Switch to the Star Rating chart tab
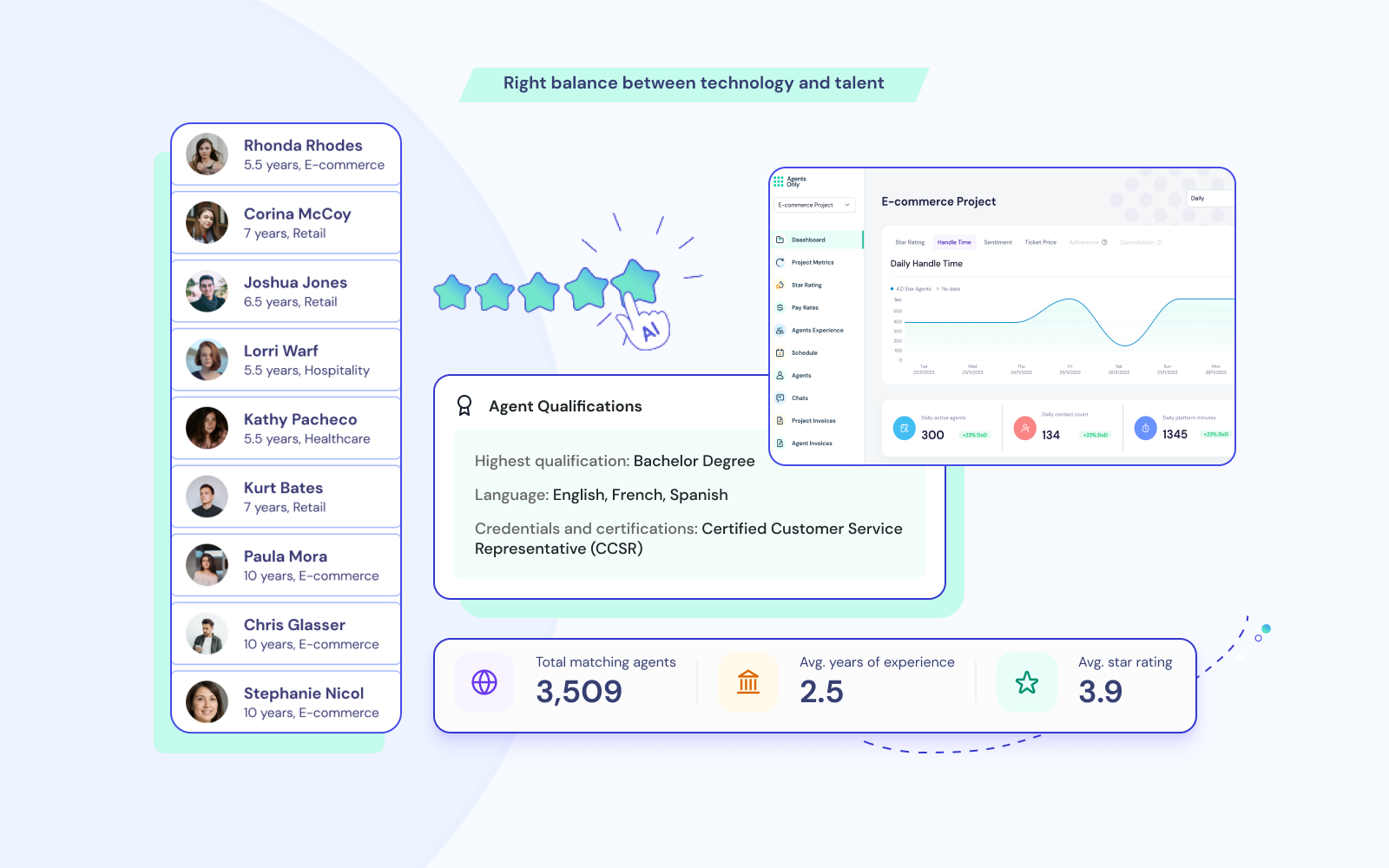This screenshot has width=1389, height=868. [x=910, y=242]
